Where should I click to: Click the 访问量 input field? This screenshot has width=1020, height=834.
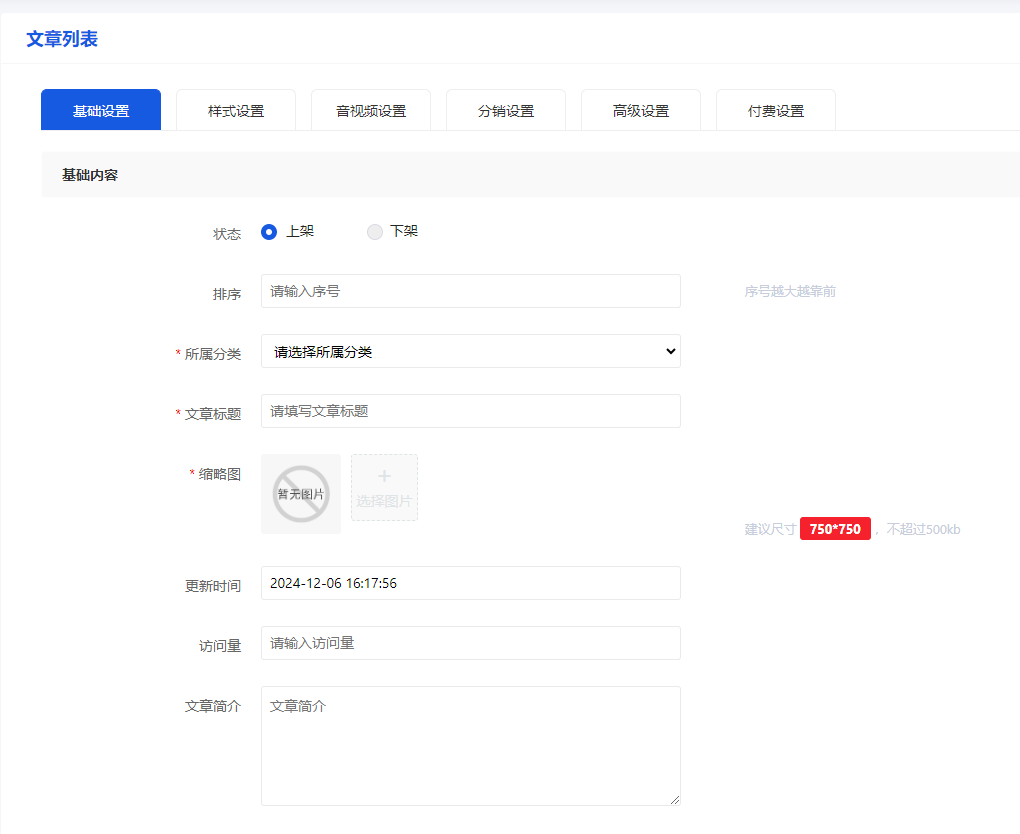[x=470, y=643]
